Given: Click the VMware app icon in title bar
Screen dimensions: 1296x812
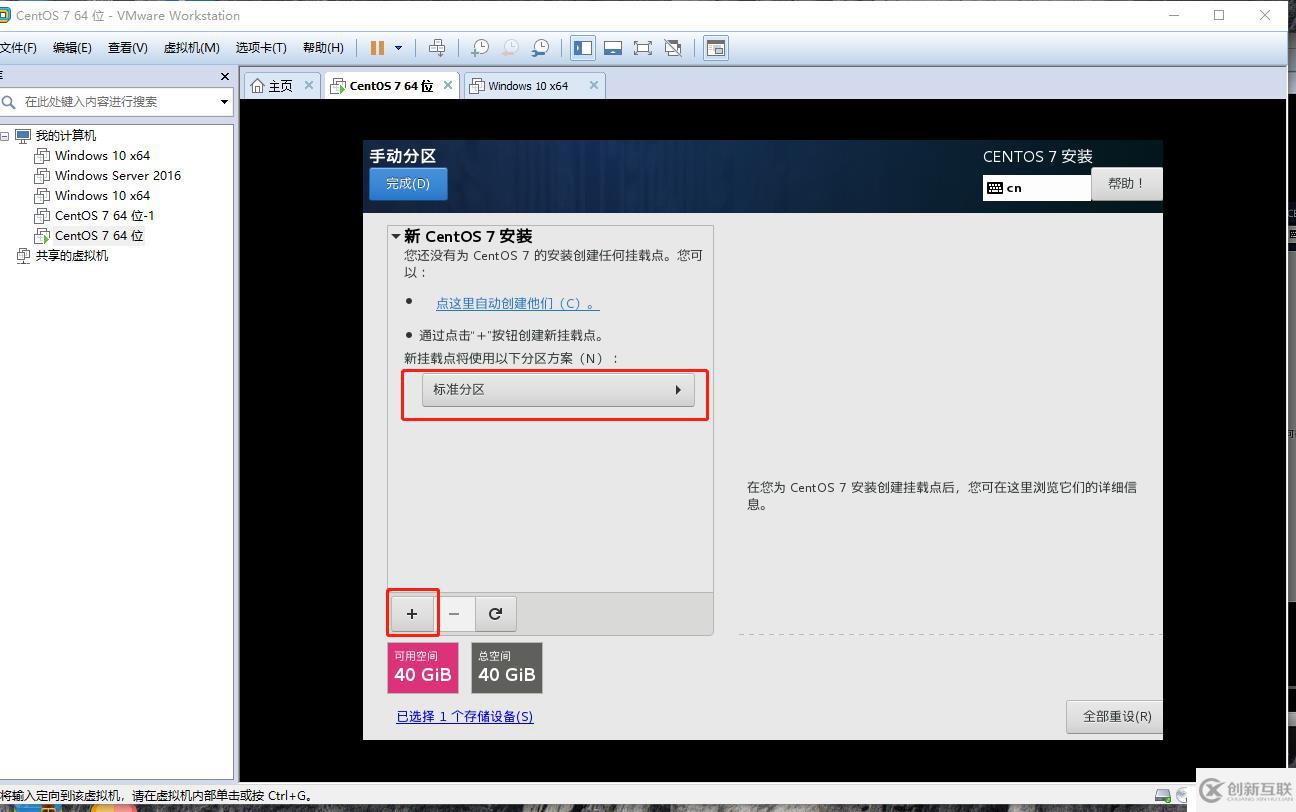Looking at the screenshot, I should pyautogui.click(x=4, y=16).
